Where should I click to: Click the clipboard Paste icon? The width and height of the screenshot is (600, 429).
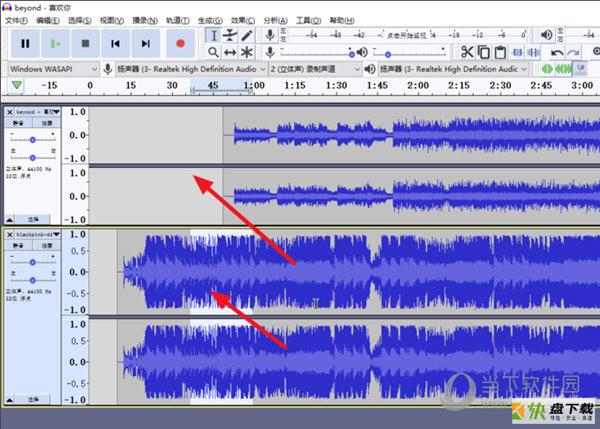pyautogui.click(x=500, y=52)
